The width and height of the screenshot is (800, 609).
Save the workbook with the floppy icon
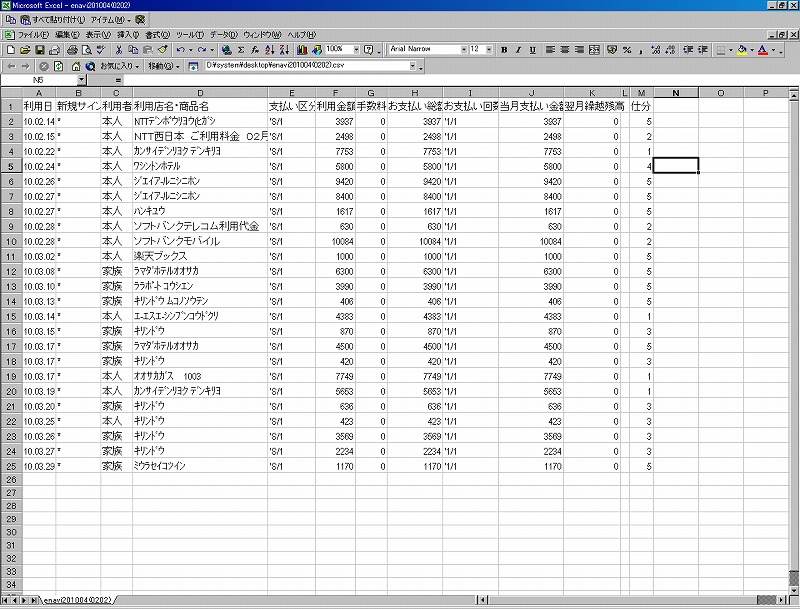[40, 50]
